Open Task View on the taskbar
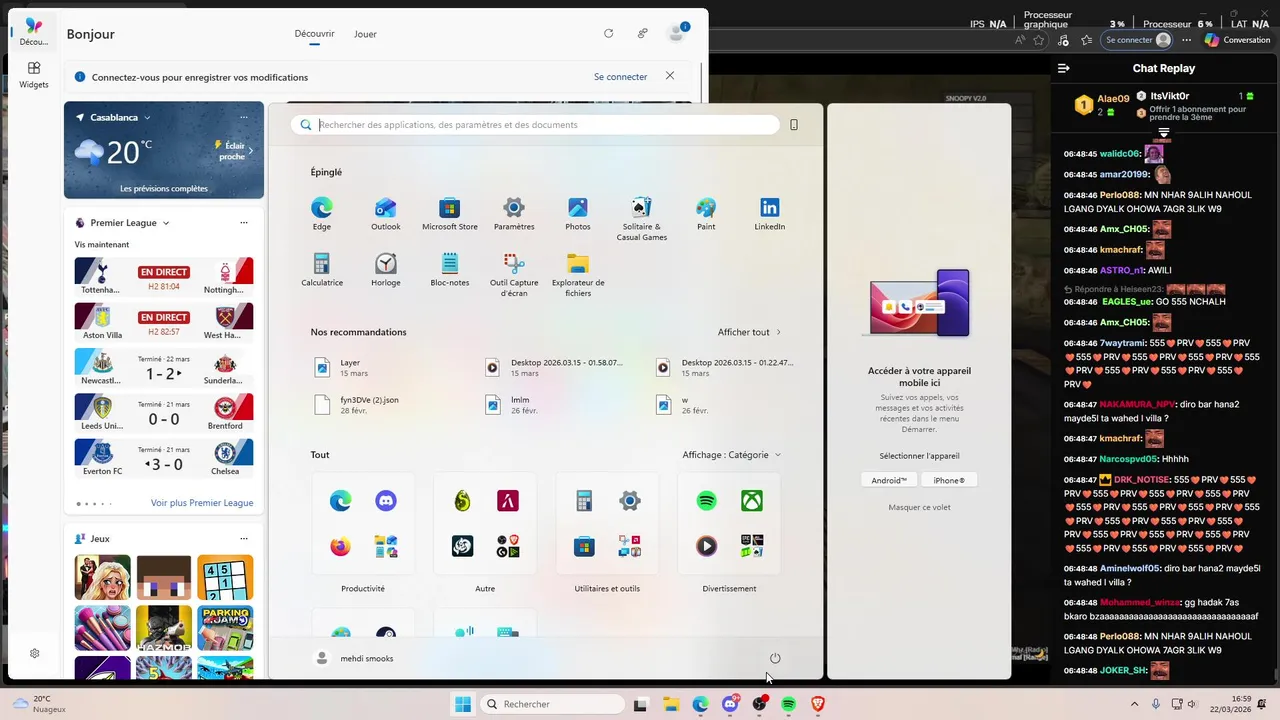Screen dimensions: 1280x720 [x=640, y=704]
